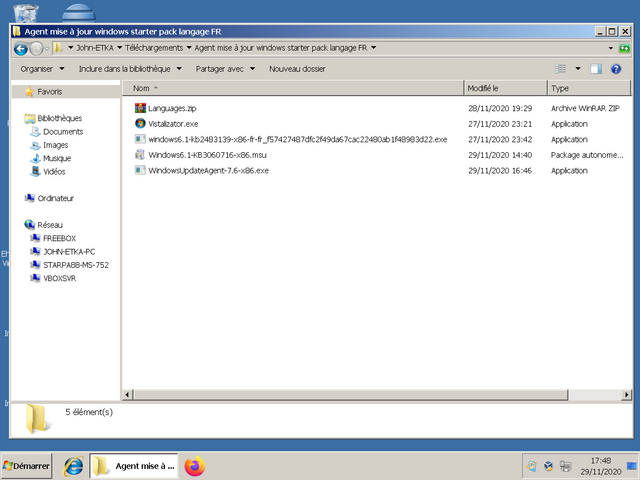
Task: Select windows6.1-kb2483139-x86-fr-fr file name
Action: pos(298,140)
